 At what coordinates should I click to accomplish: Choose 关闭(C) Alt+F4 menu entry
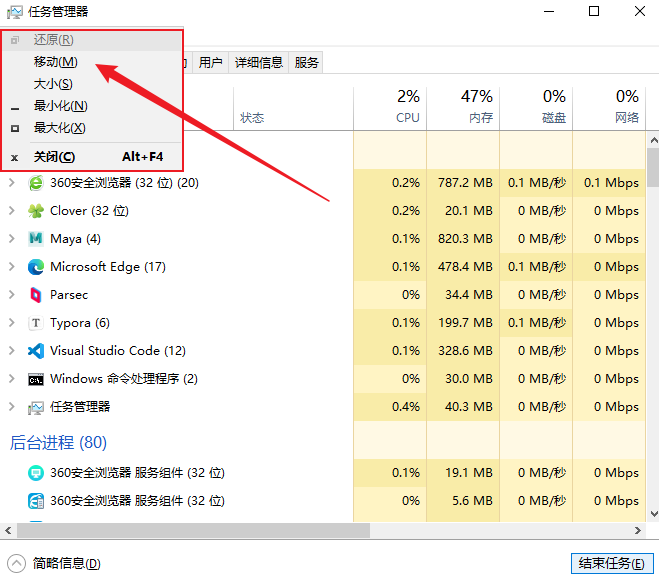point(92,157)
